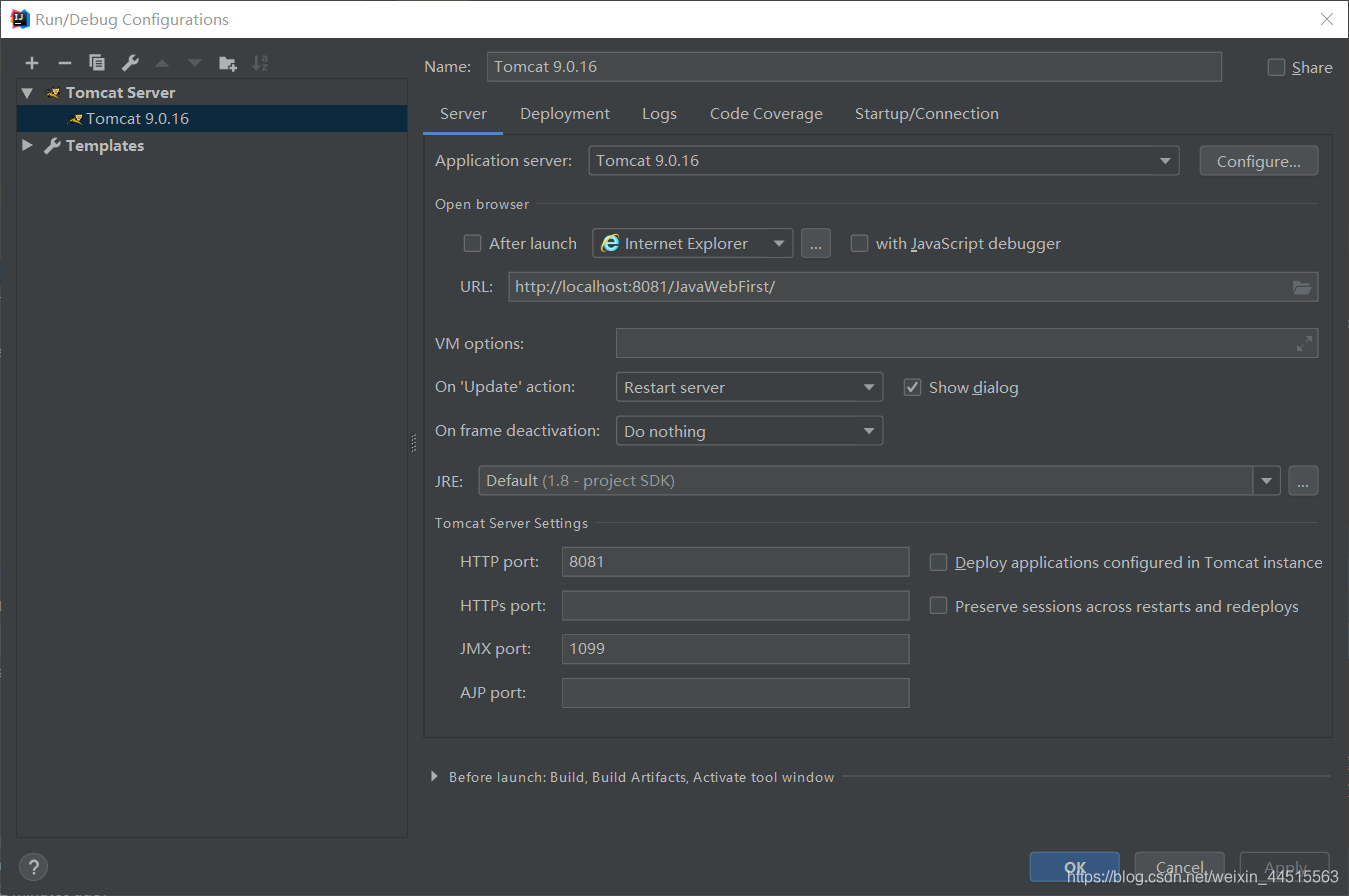The image size is (1349, 896).
Task: Browse URL with folder icon
Action: 1301,287
